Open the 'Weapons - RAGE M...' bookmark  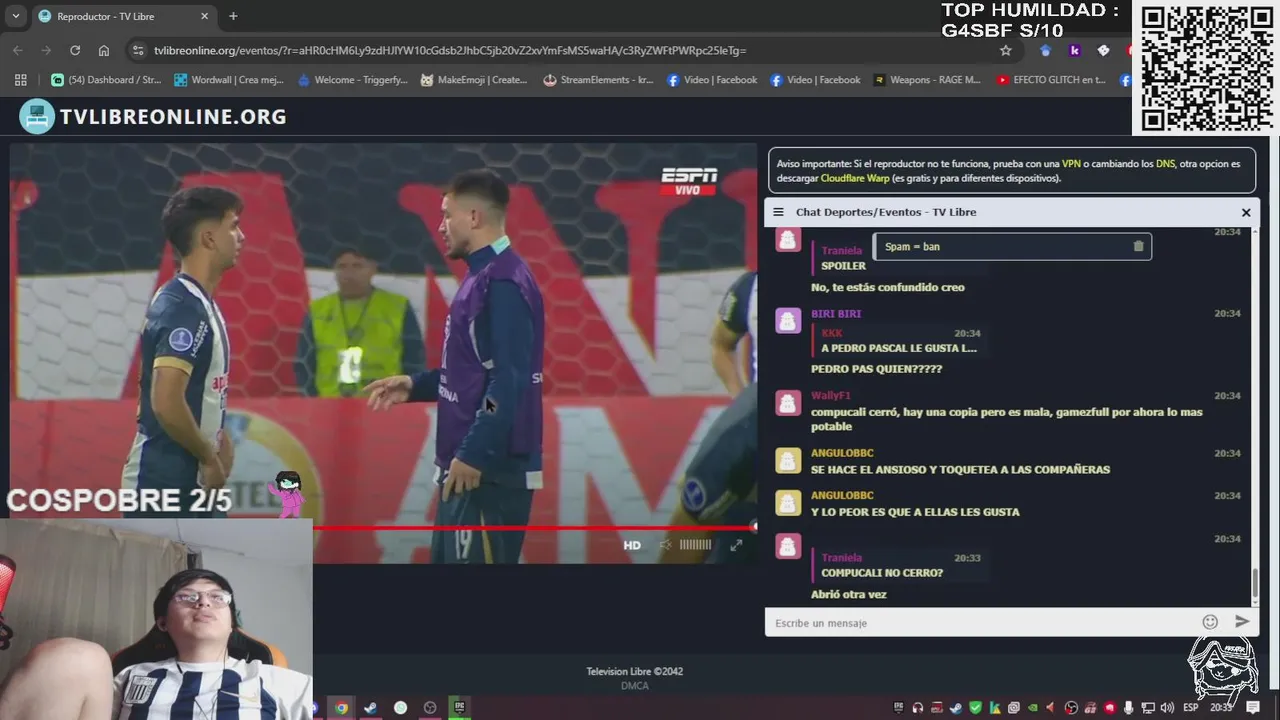(927, 80)
